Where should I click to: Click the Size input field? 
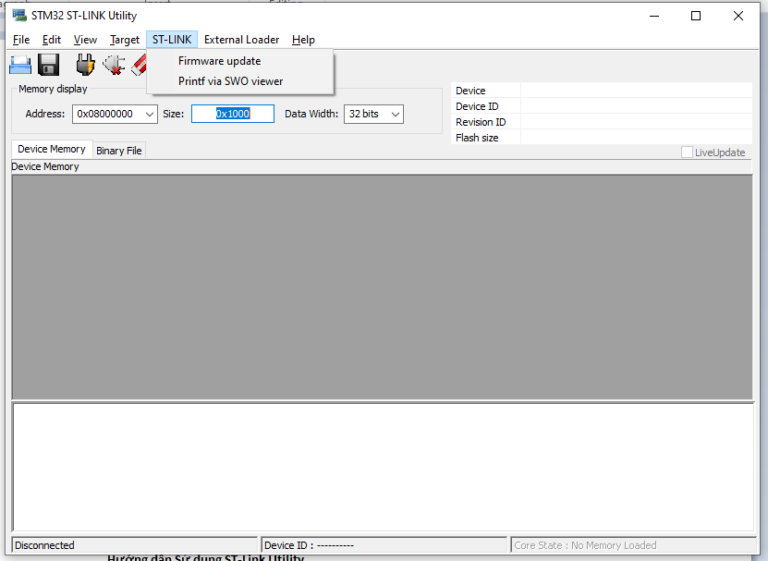(232, 114)
